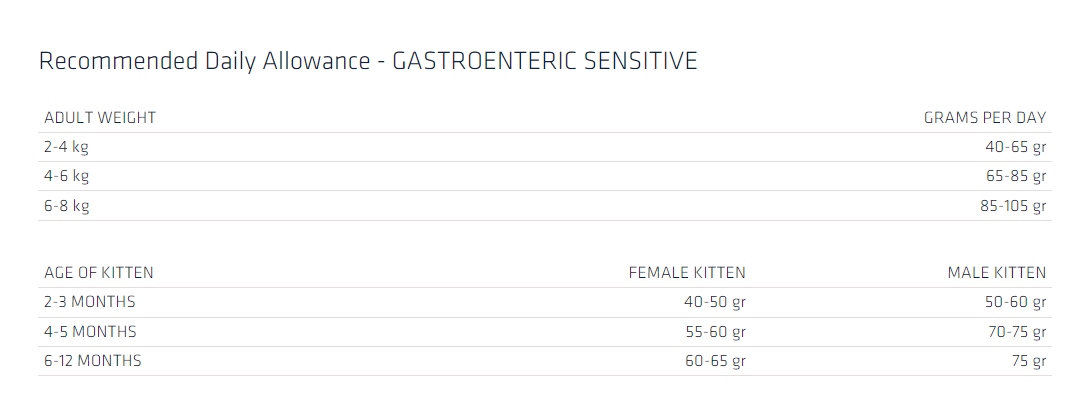Click the 6-12 MONTHS row label
The width and height of the screenshot is (1081, 408).
93,361
